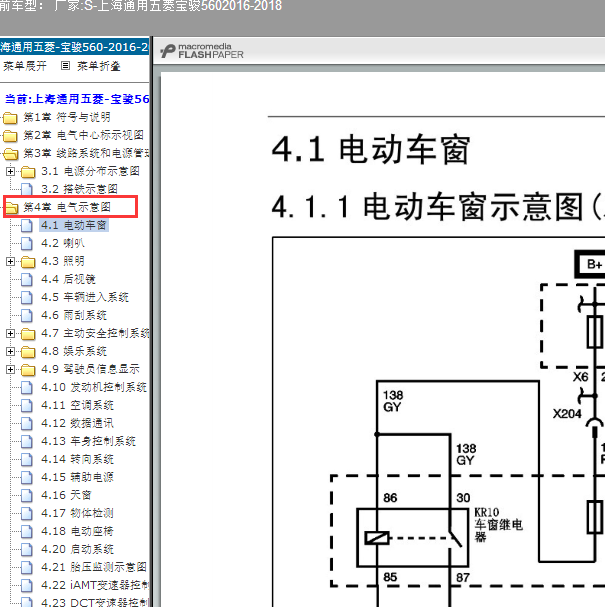The image size is (605, 607).
Task: Open the 4.10 发动机控制系统 entry
Action: [x=94, y=387]
